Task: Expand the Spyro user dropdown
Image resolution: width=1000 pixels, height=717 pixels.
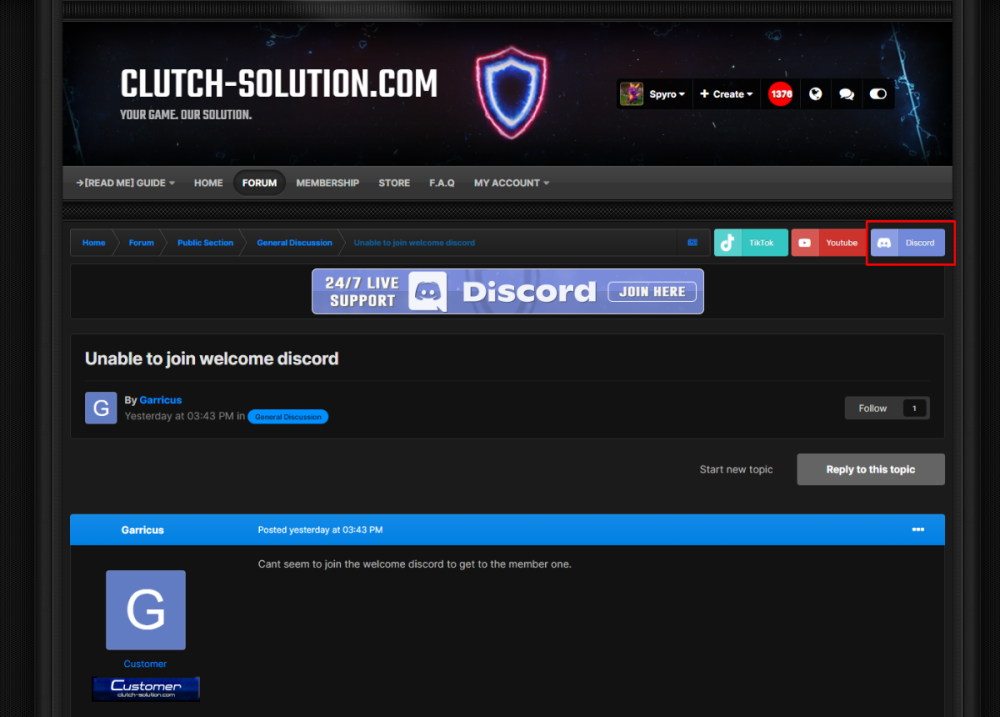Action: (x=654, y=94)
